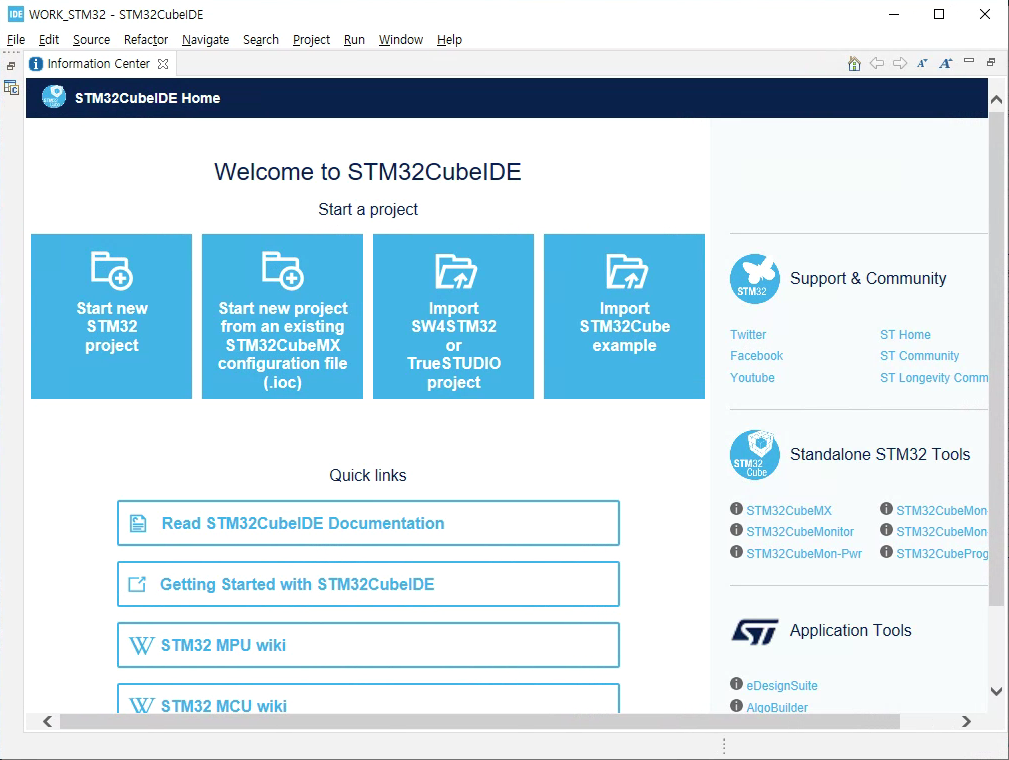This screenshot has height=760, width=1009.
Task: Navigate forward with the right arrow icon
Action: 900,63
